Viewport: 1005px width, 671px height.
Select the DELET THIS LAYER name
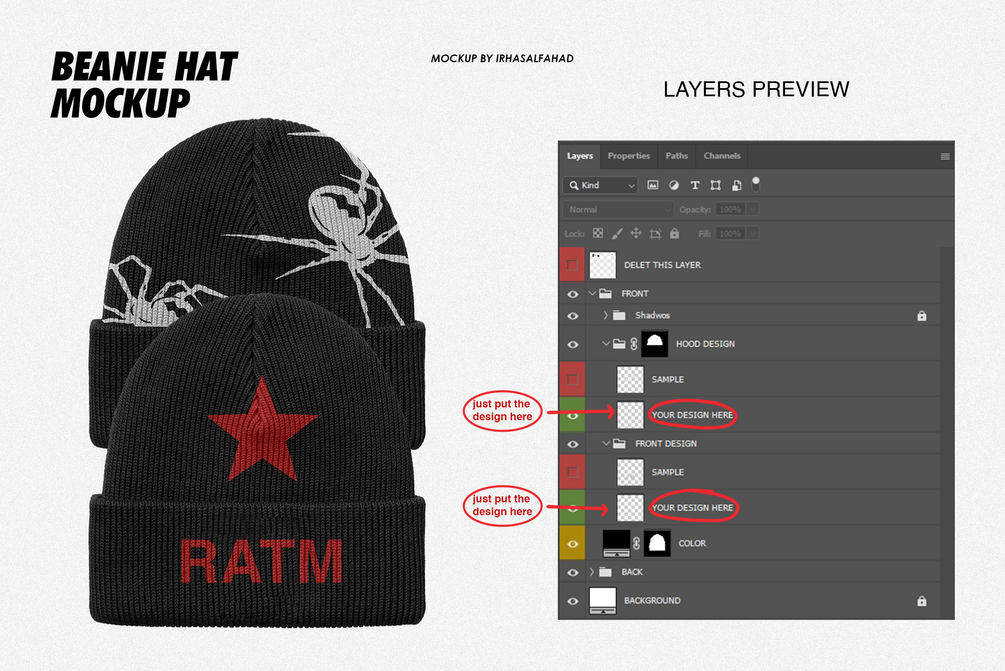tap(662, 265)
